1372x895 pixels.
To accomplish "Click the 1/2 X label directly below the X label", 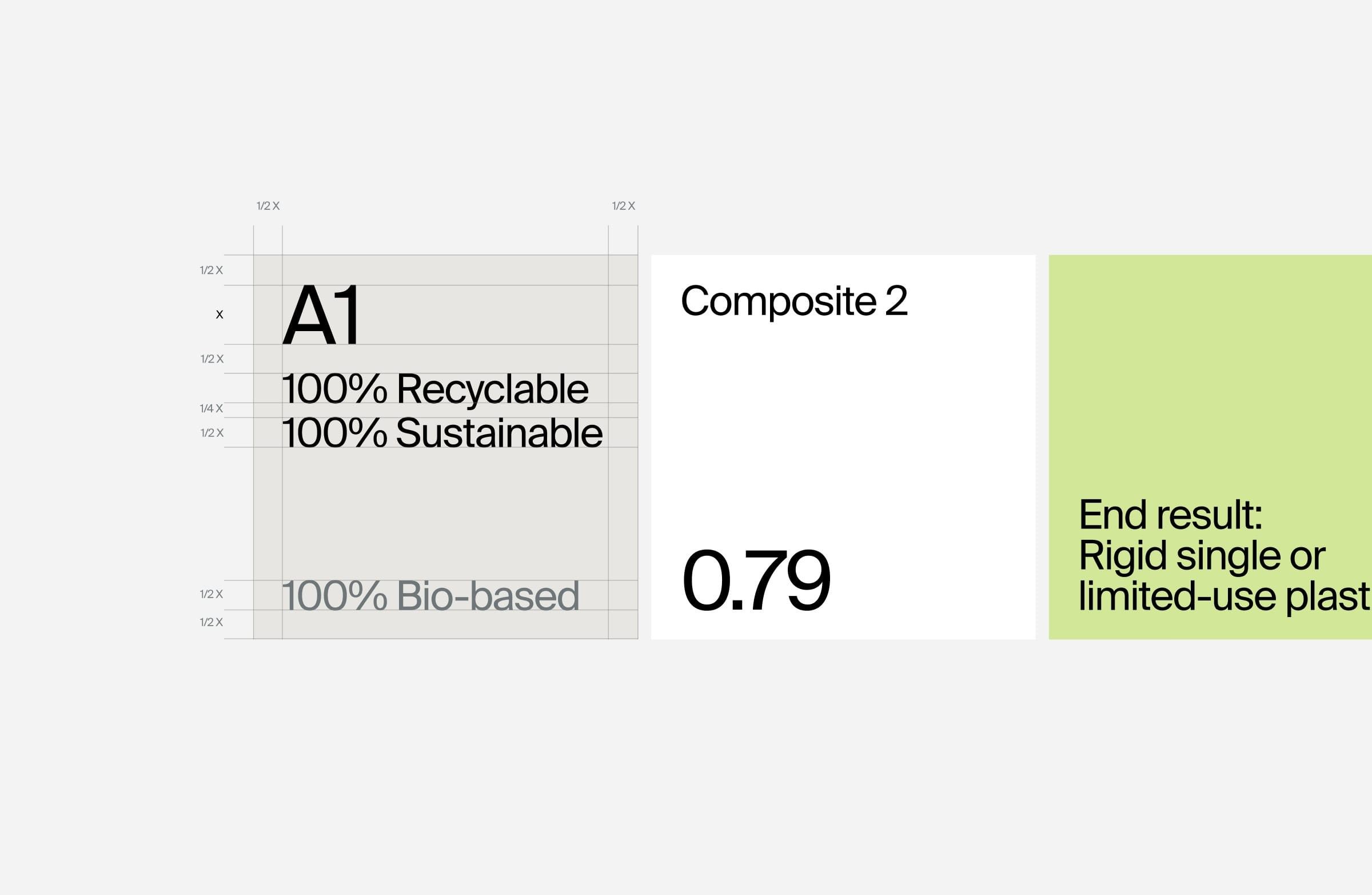I will click(212, 359).
